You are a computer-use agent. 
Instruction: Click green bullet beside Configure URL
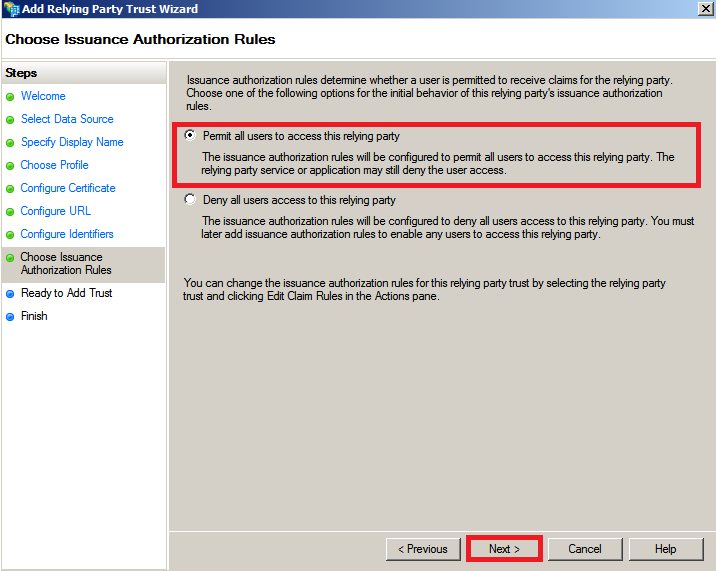(x=10, y=211)
